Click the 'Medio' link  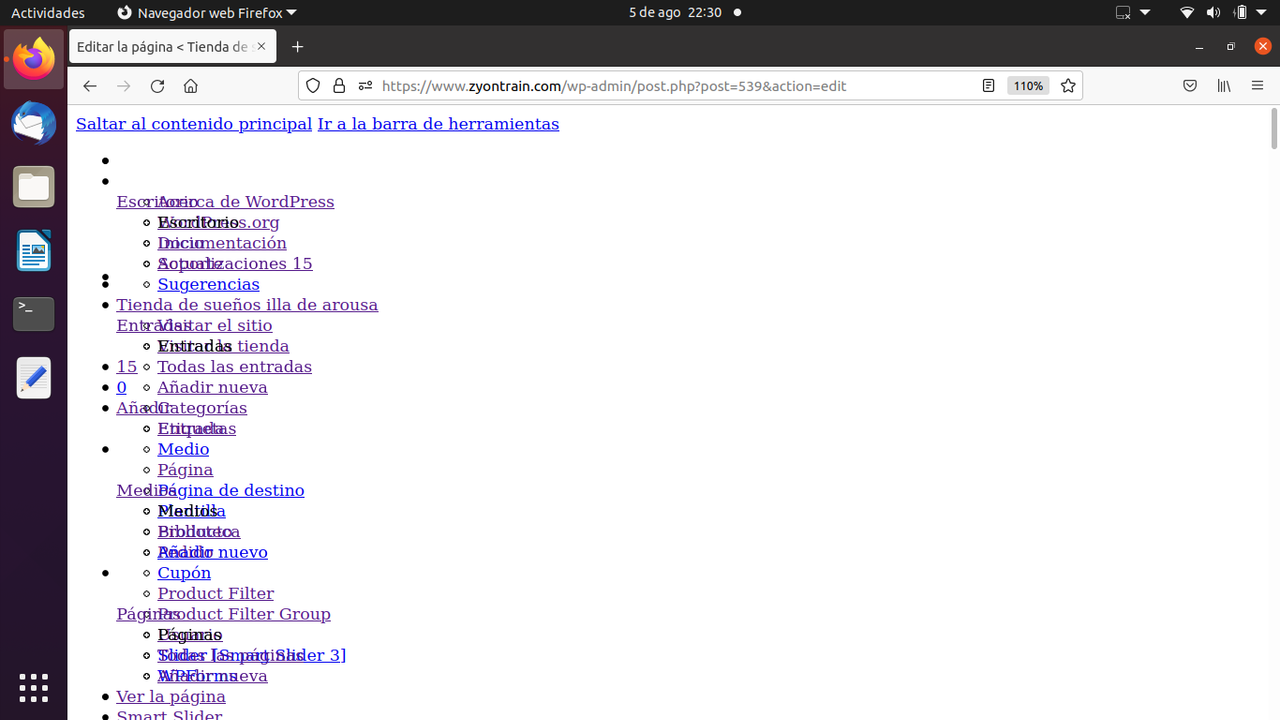click(183, 449)
